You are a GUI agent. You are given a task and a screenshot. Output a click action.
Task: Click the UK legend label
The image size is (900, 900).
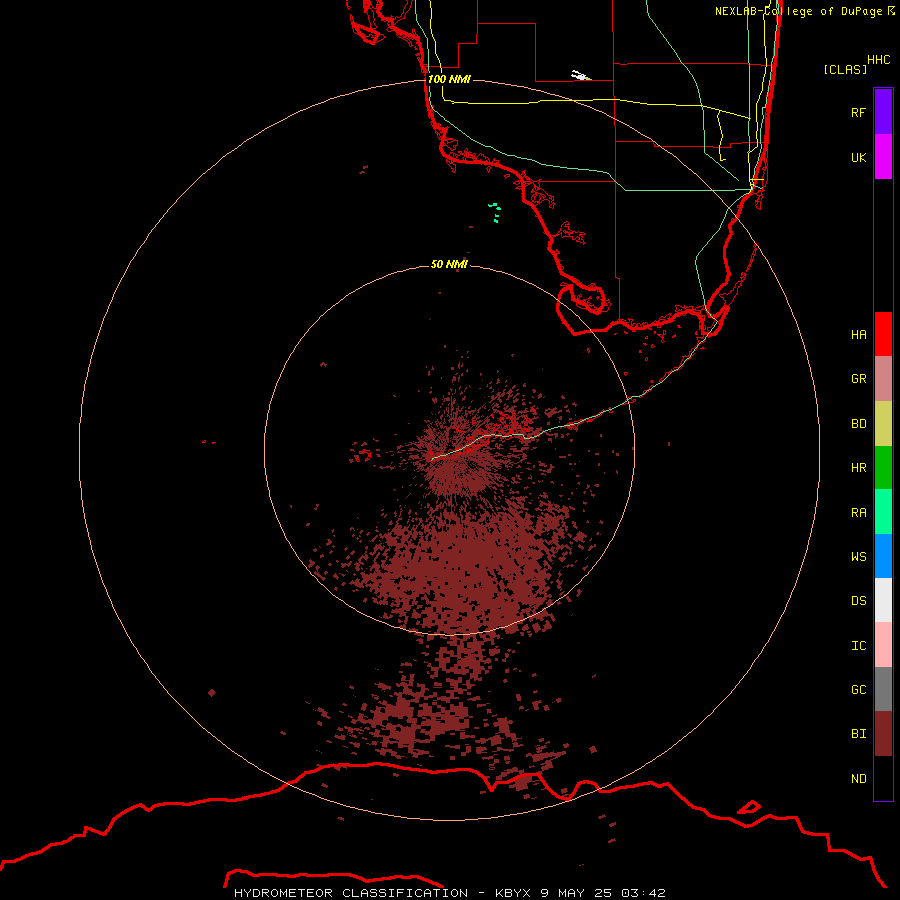pos(858,157)
